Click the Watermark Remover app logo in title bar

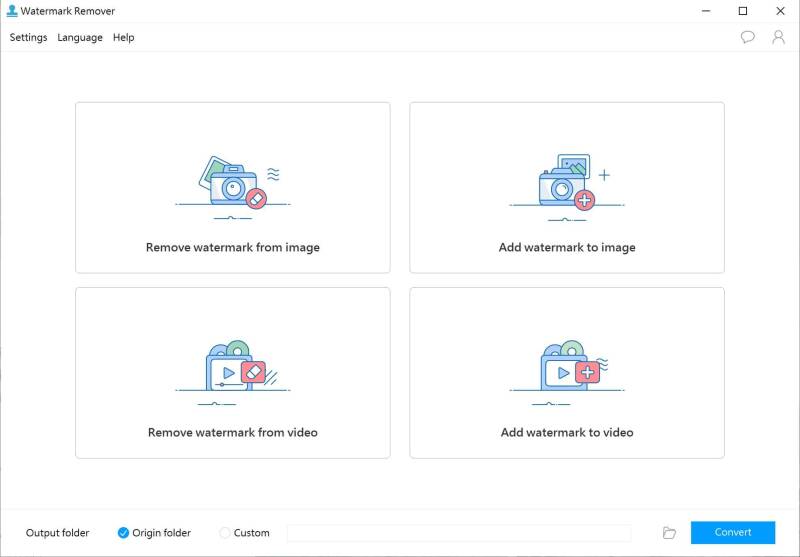[12, 11]
